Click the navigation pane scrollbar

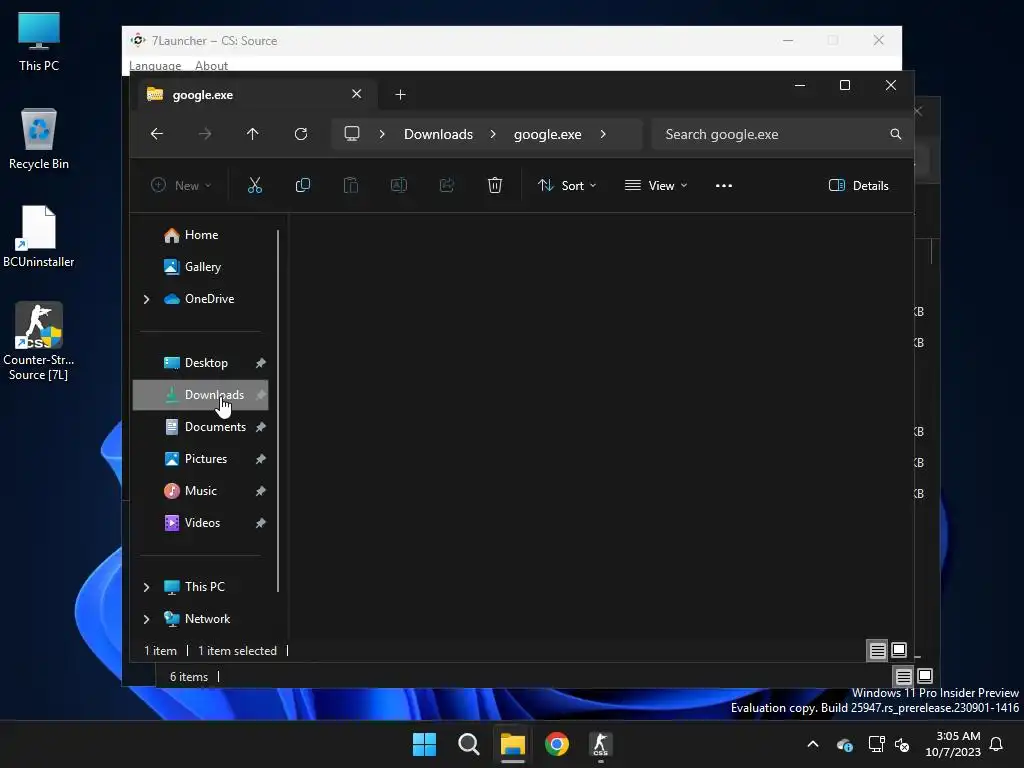[x=278, y=411]
